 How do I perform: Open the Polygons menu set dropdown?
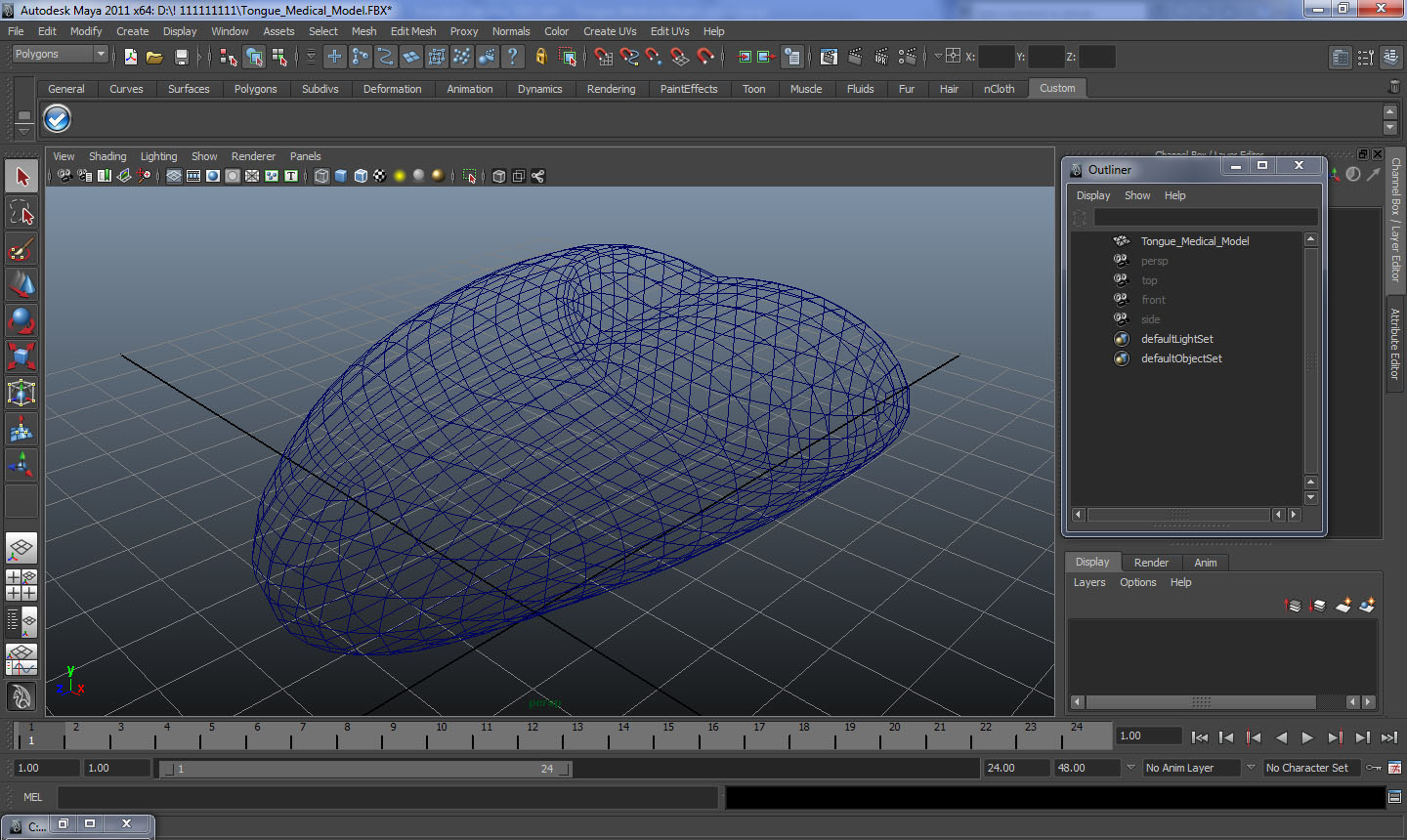[60, 55]
